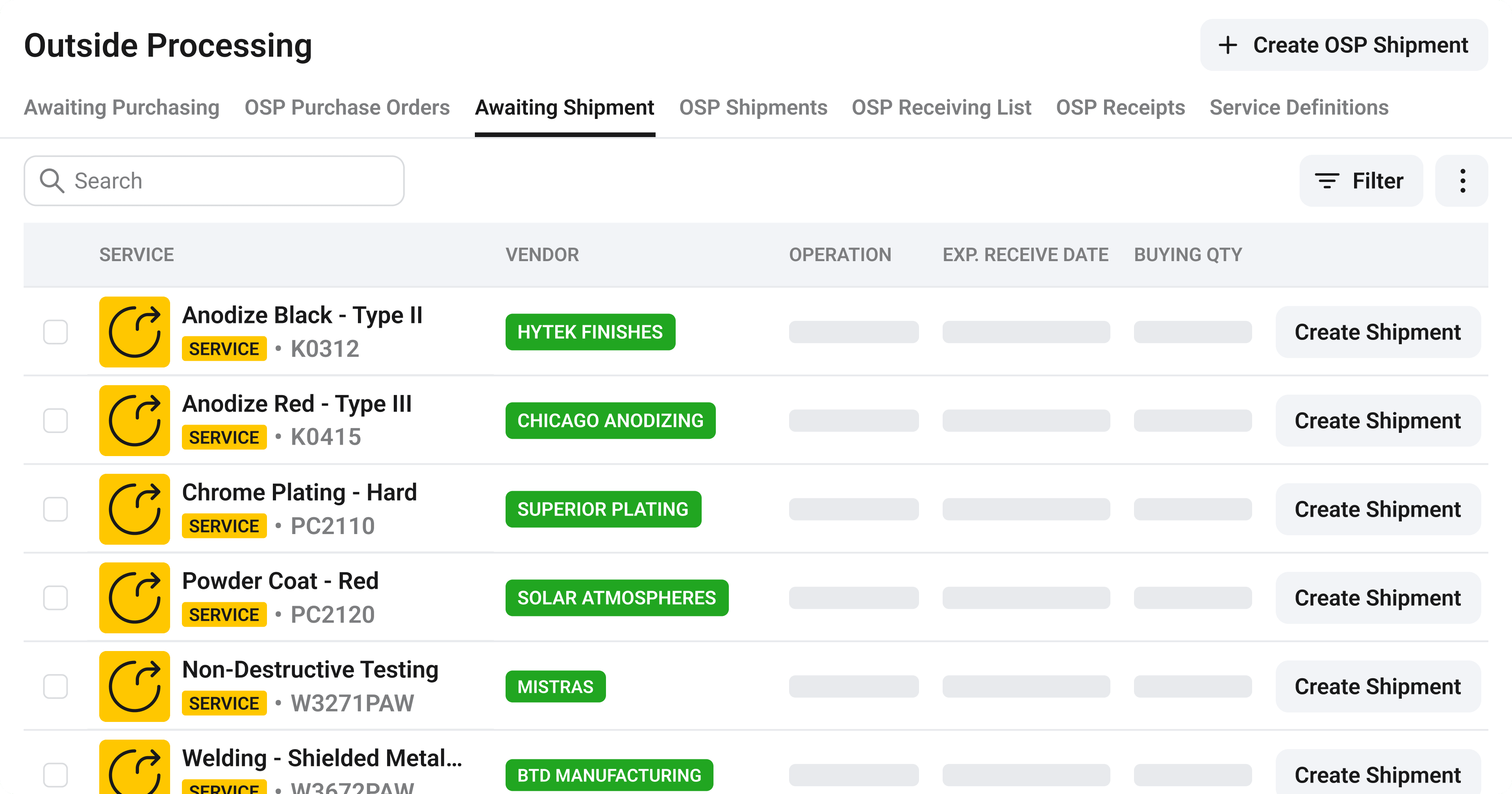Open the Filter options
The height and width of the screenshot is (794, 1512).
click(1360, 181)
